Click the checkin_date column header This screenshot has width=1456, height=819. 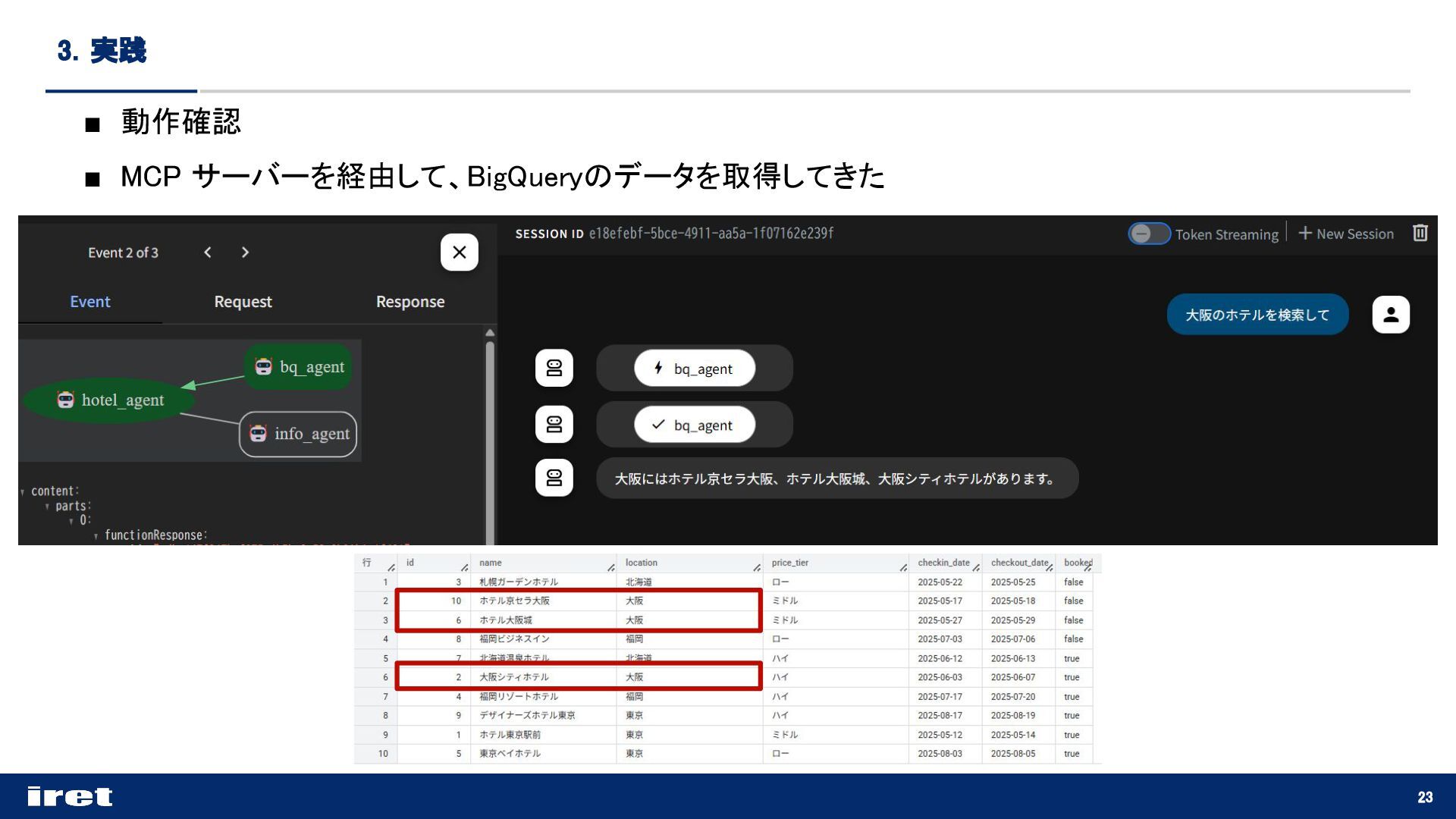pos(943,563)
